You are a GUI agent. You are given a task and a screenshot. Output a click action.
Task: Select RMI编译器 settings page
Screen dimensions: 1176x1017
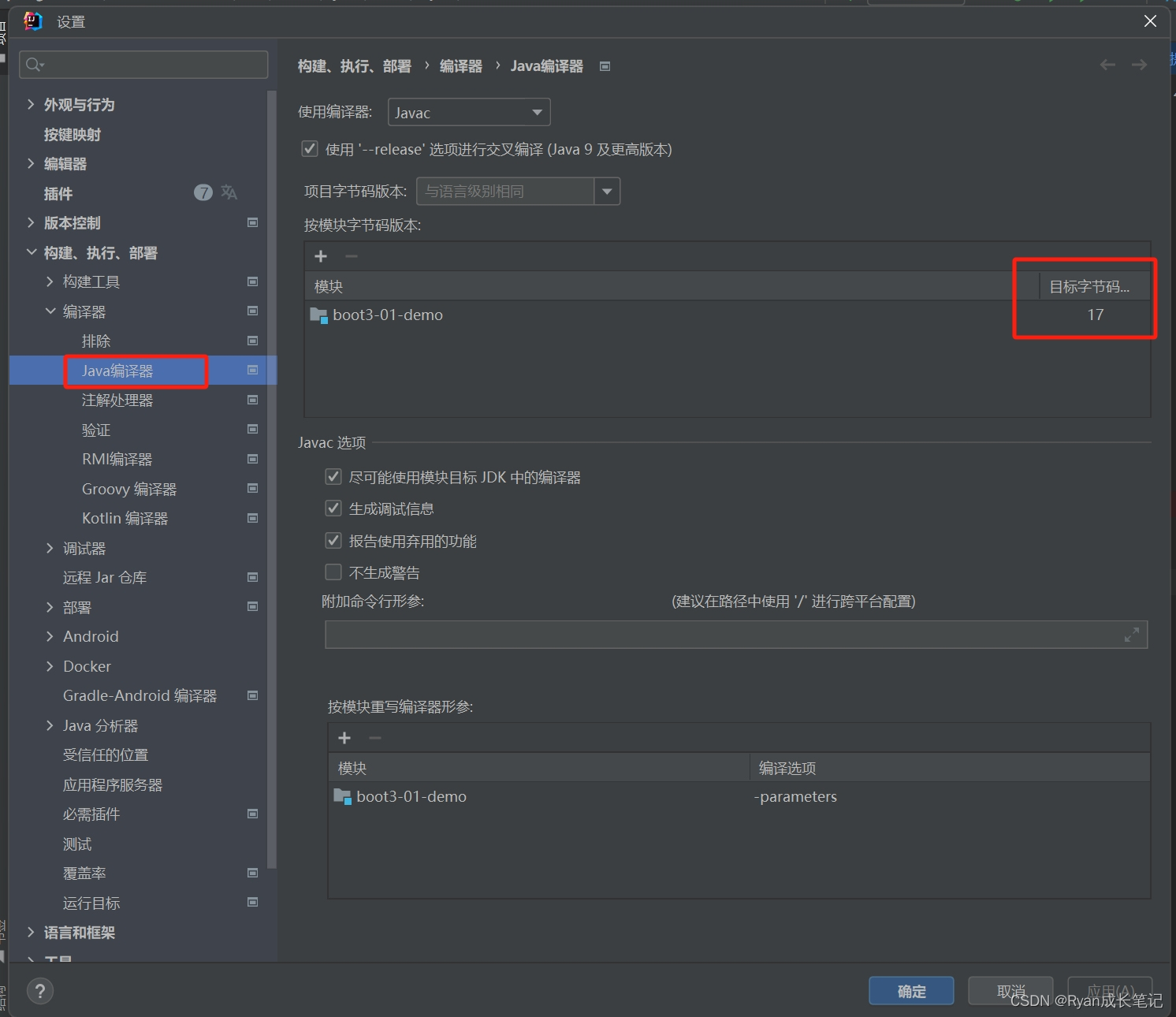click(117, 460)
